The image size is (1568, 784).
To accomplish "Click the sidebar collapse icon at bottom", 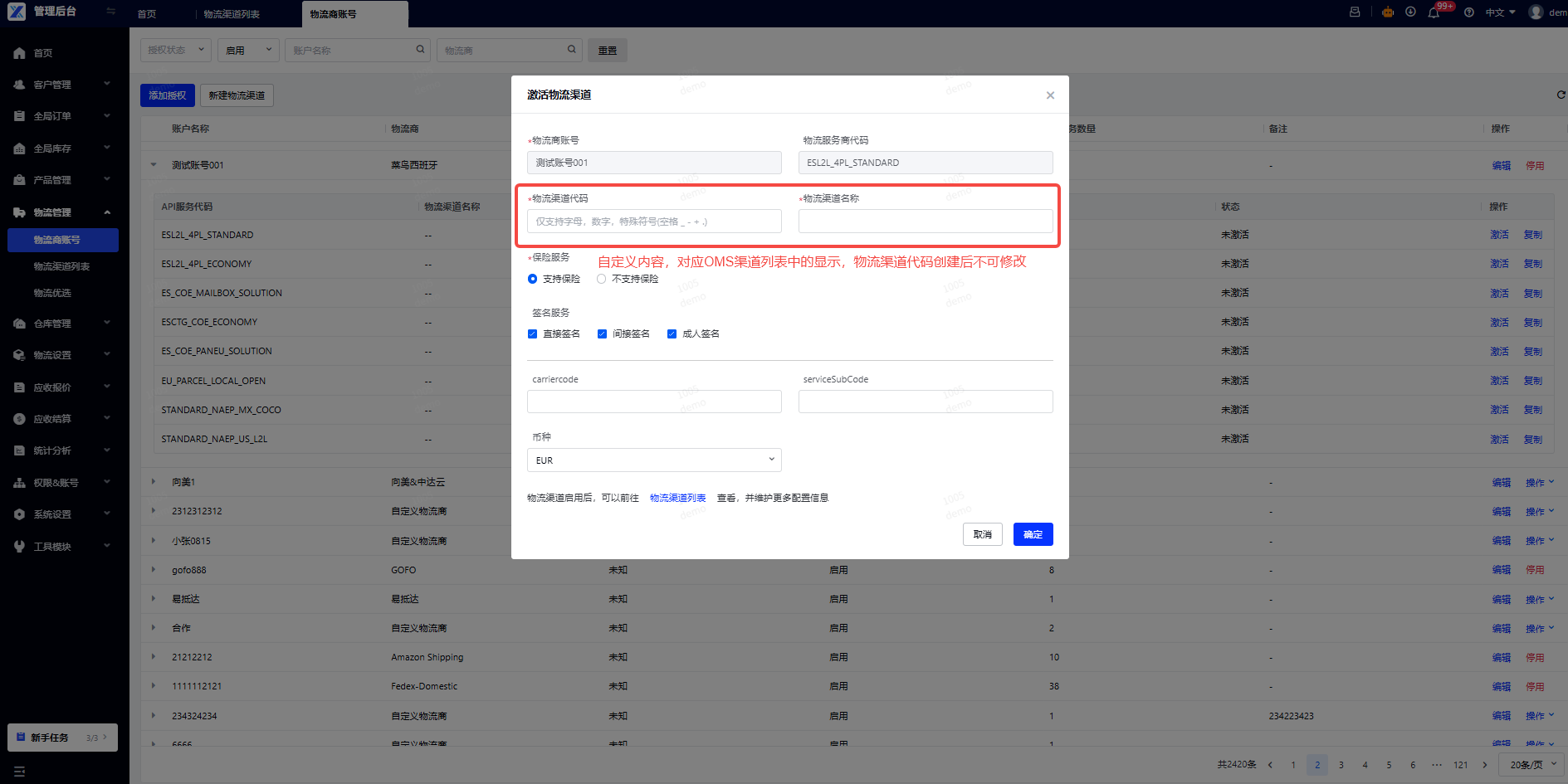I will [x=19, y=772].
